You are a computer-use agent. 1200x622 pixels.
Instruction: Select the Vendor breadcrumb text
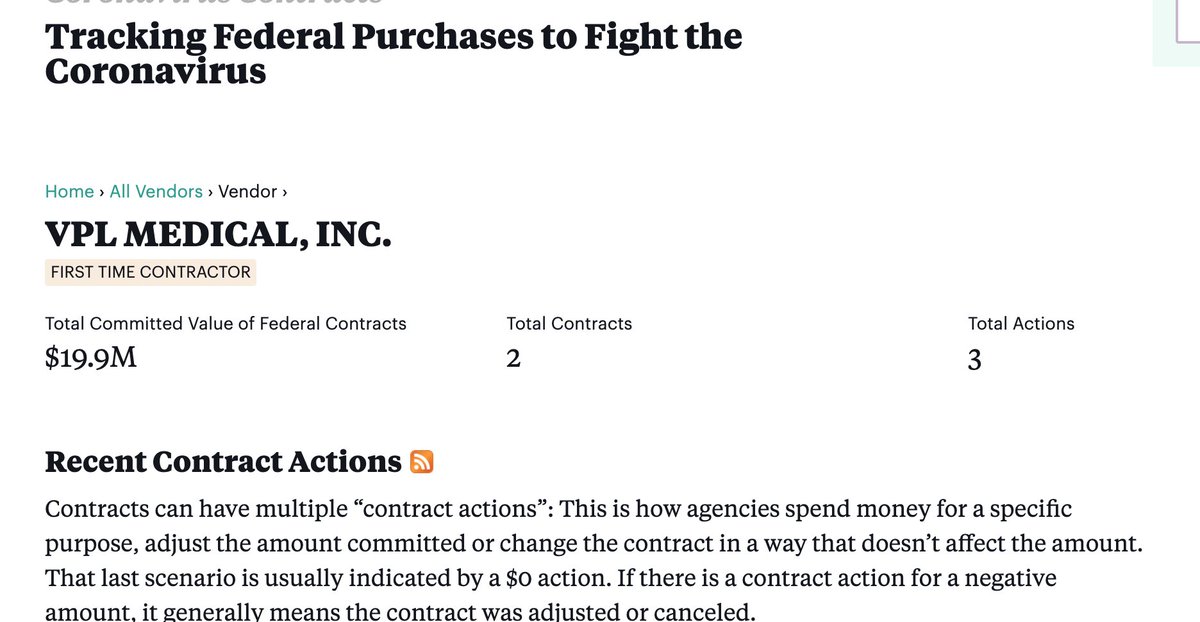[247, 191]
